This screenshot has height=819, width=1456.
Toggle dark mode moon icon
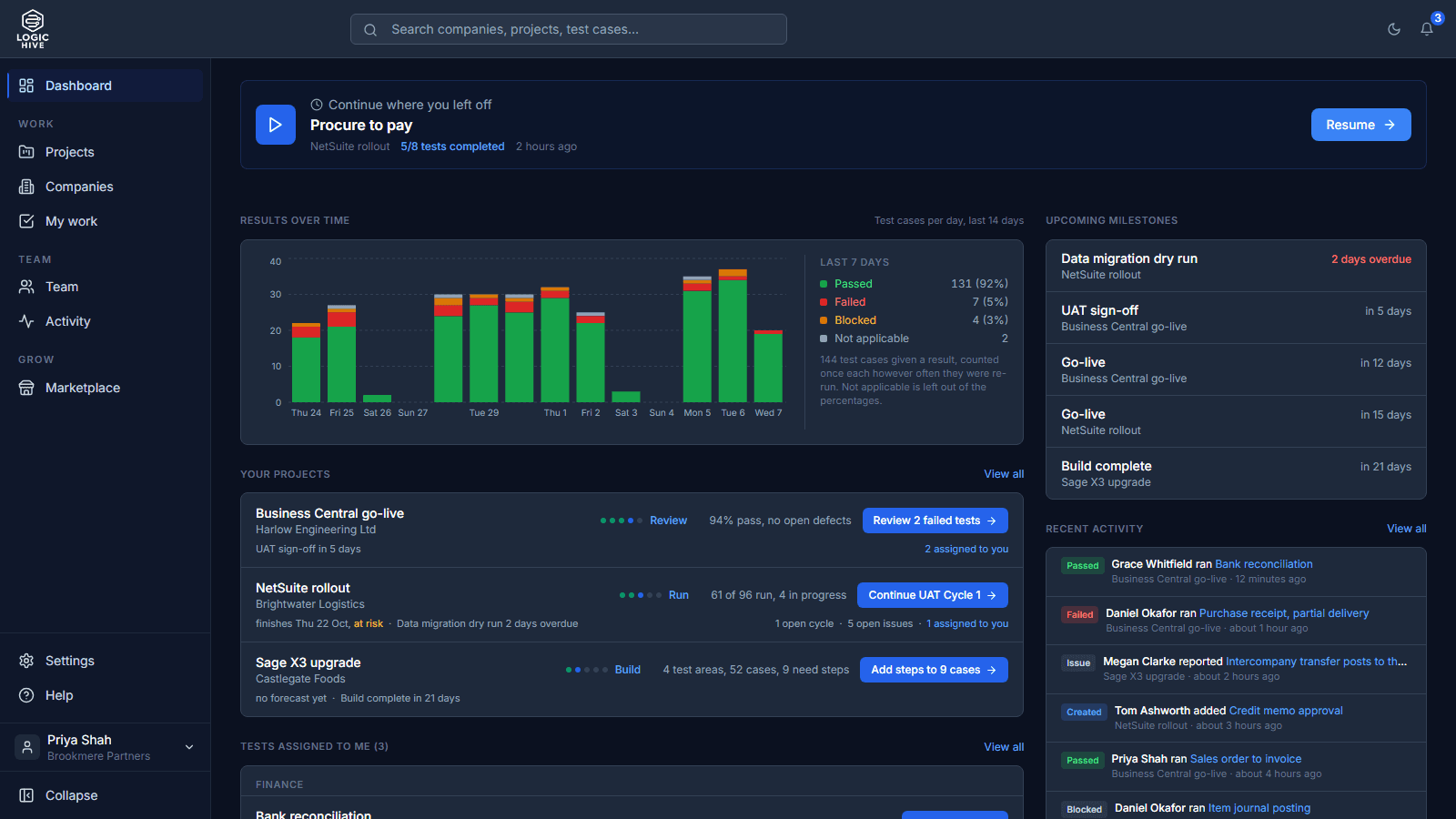[1394, 29]
